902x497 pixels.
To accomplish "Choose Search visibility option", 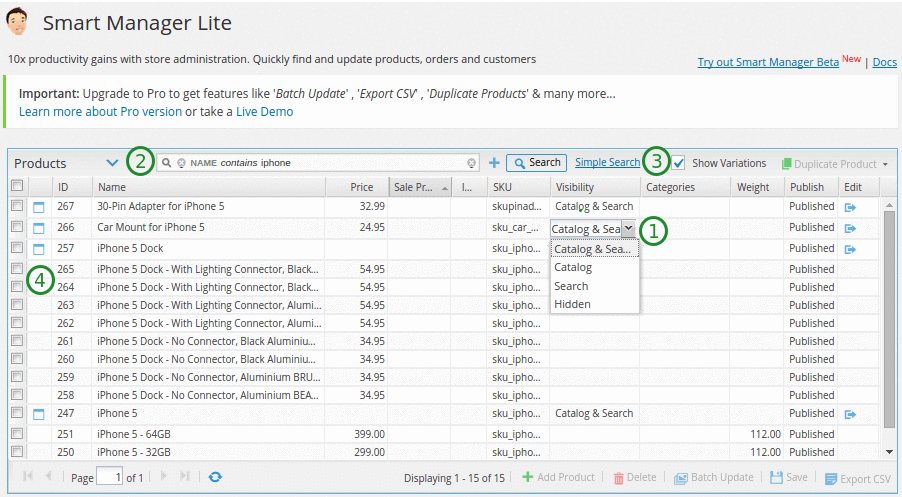I will pos(595,286).
